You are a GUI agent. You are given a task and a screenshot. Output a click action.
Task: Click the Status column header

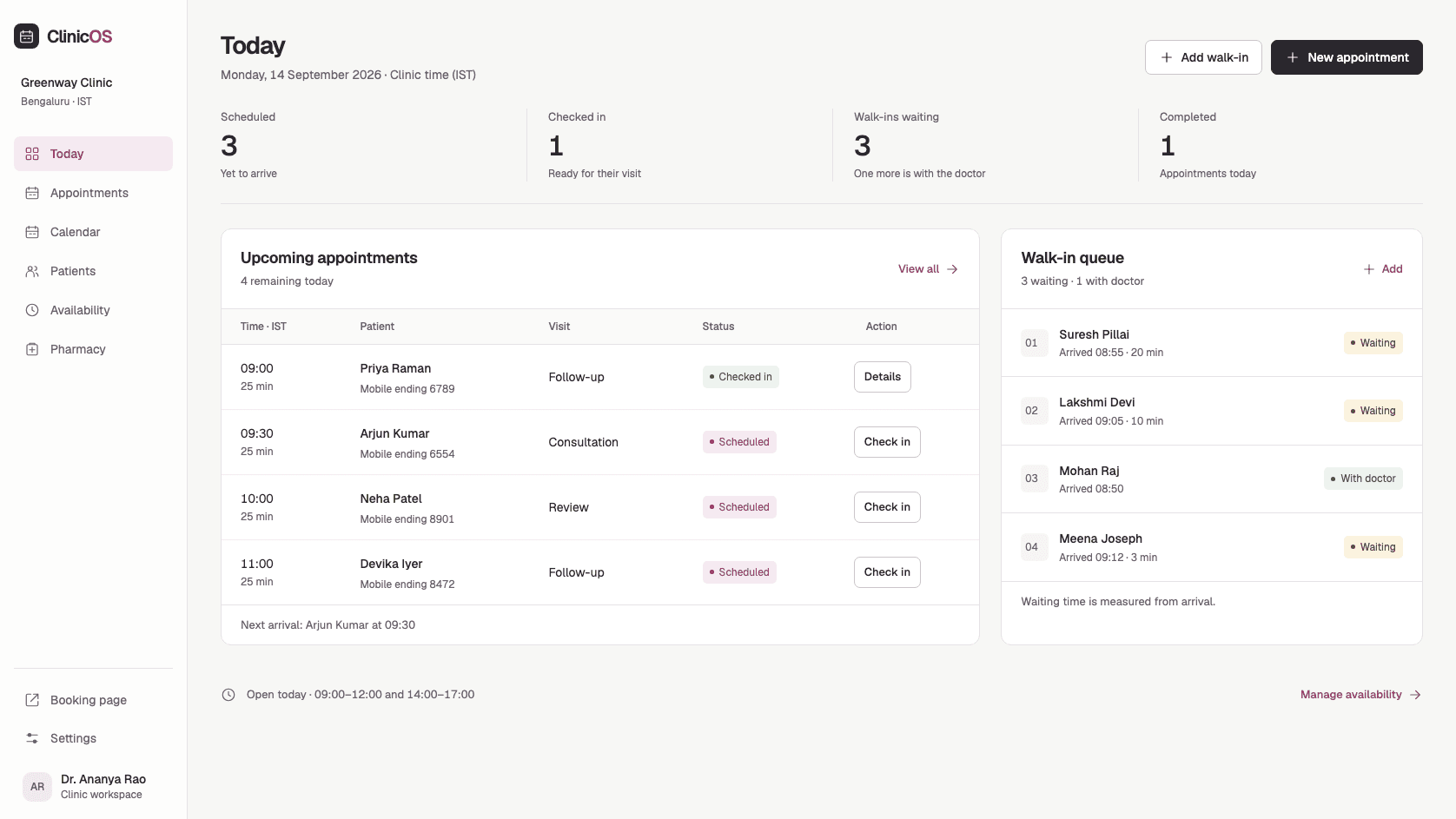(718, 327)
